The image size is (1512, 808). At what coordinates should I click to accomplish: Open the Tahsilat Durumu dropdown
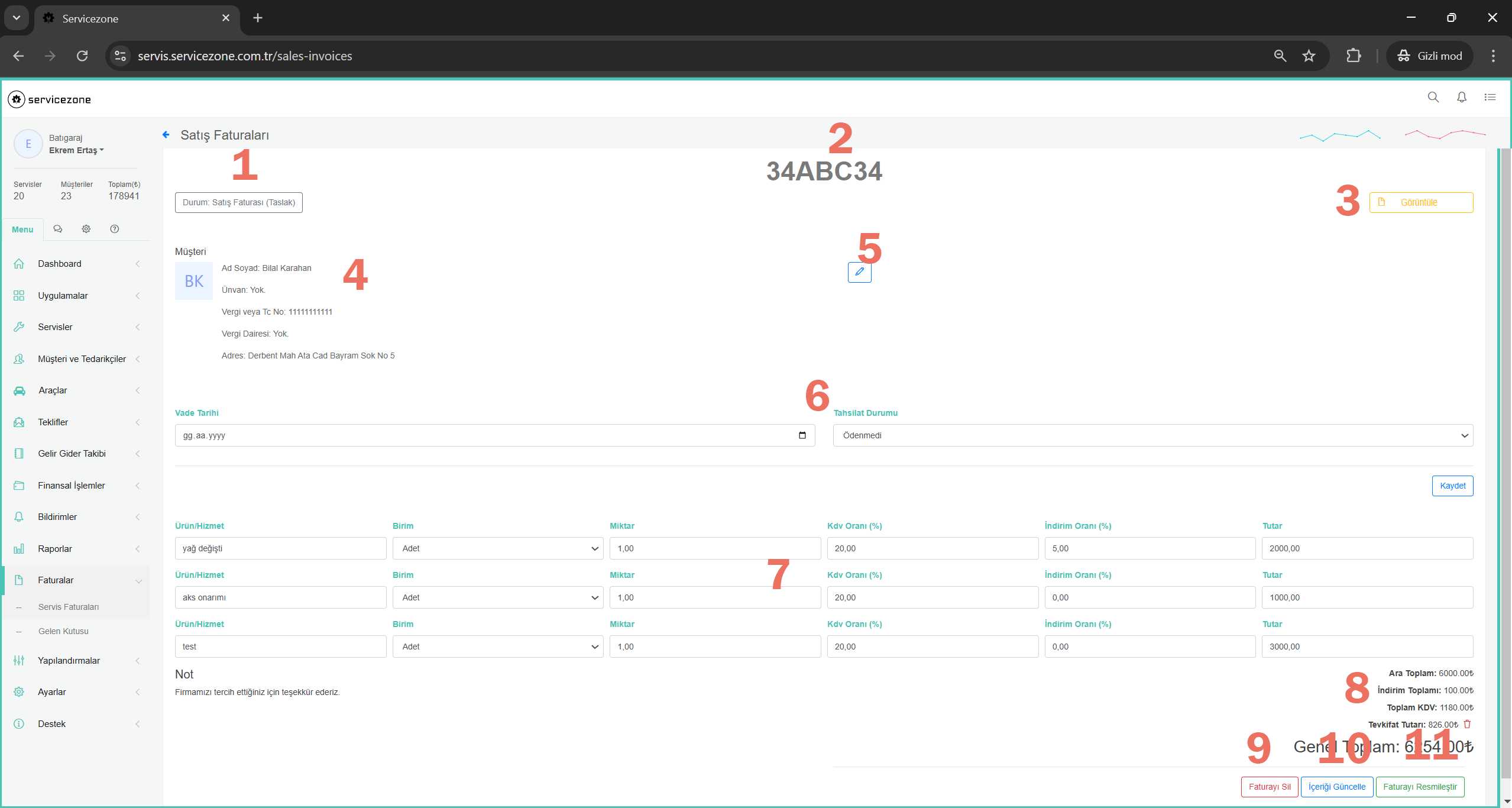pos(1152,435)
